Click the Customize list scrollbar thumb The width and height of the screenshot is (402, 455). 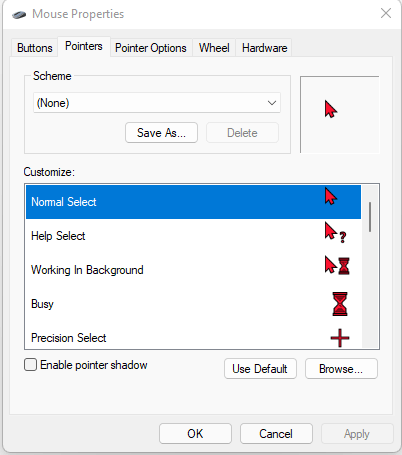[370, 217]
